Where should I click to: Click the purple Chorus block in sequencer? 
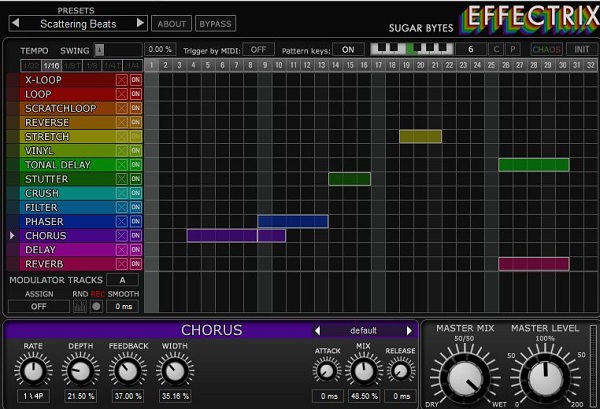(x=222, y=236)
